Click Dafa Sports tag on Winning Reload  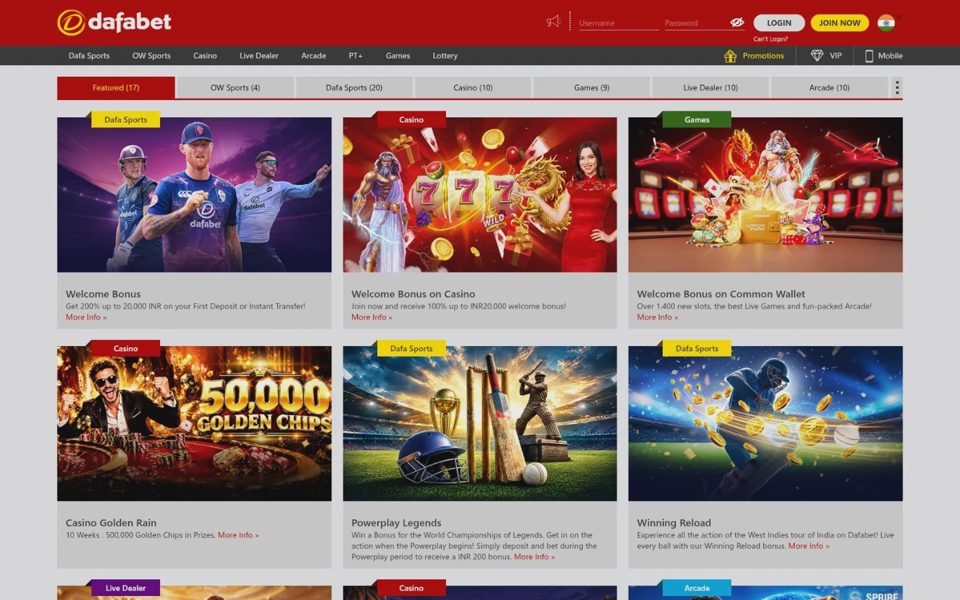697,348
